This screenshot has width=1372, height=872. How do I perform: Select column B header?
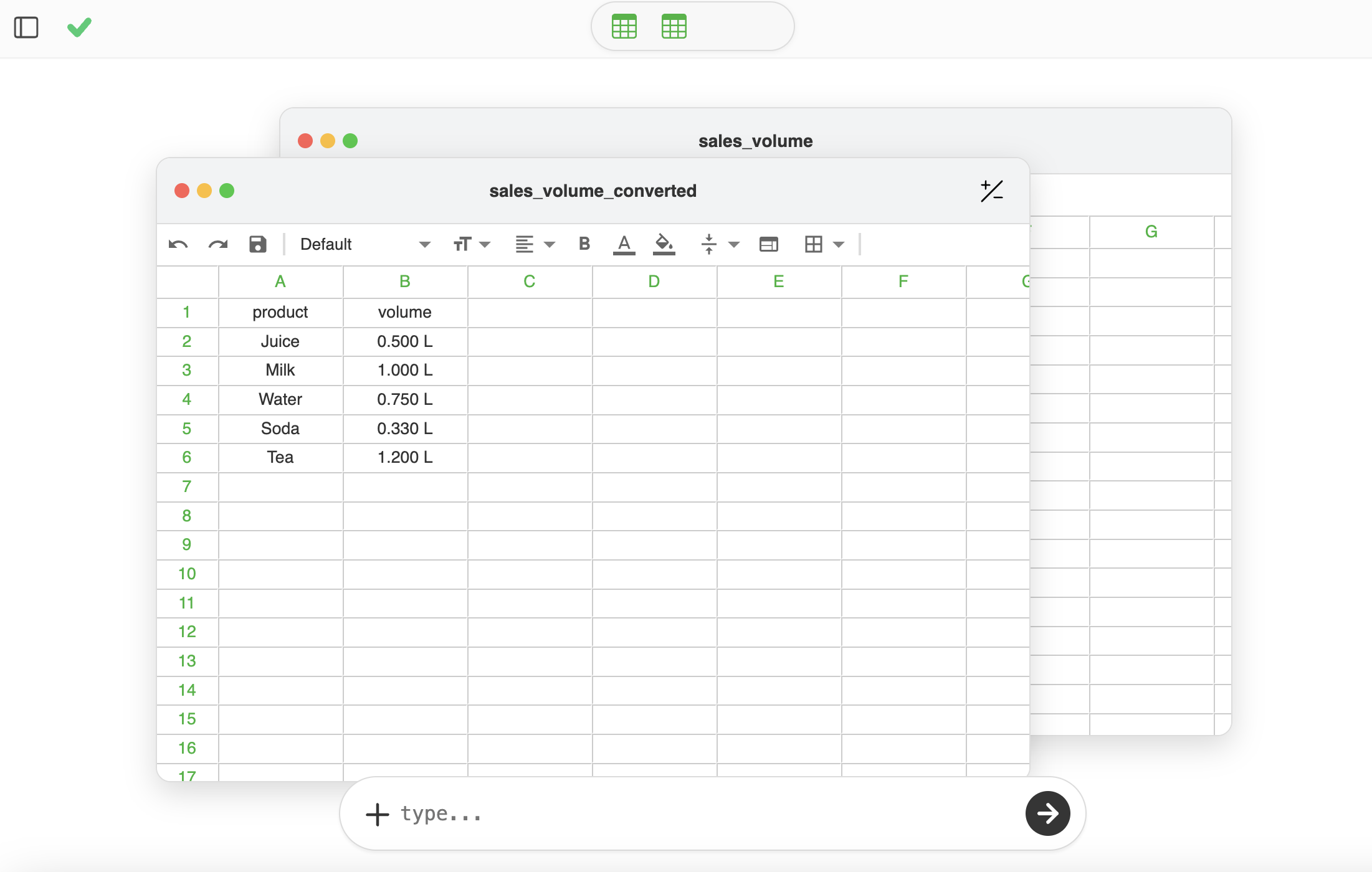[405, 282]
